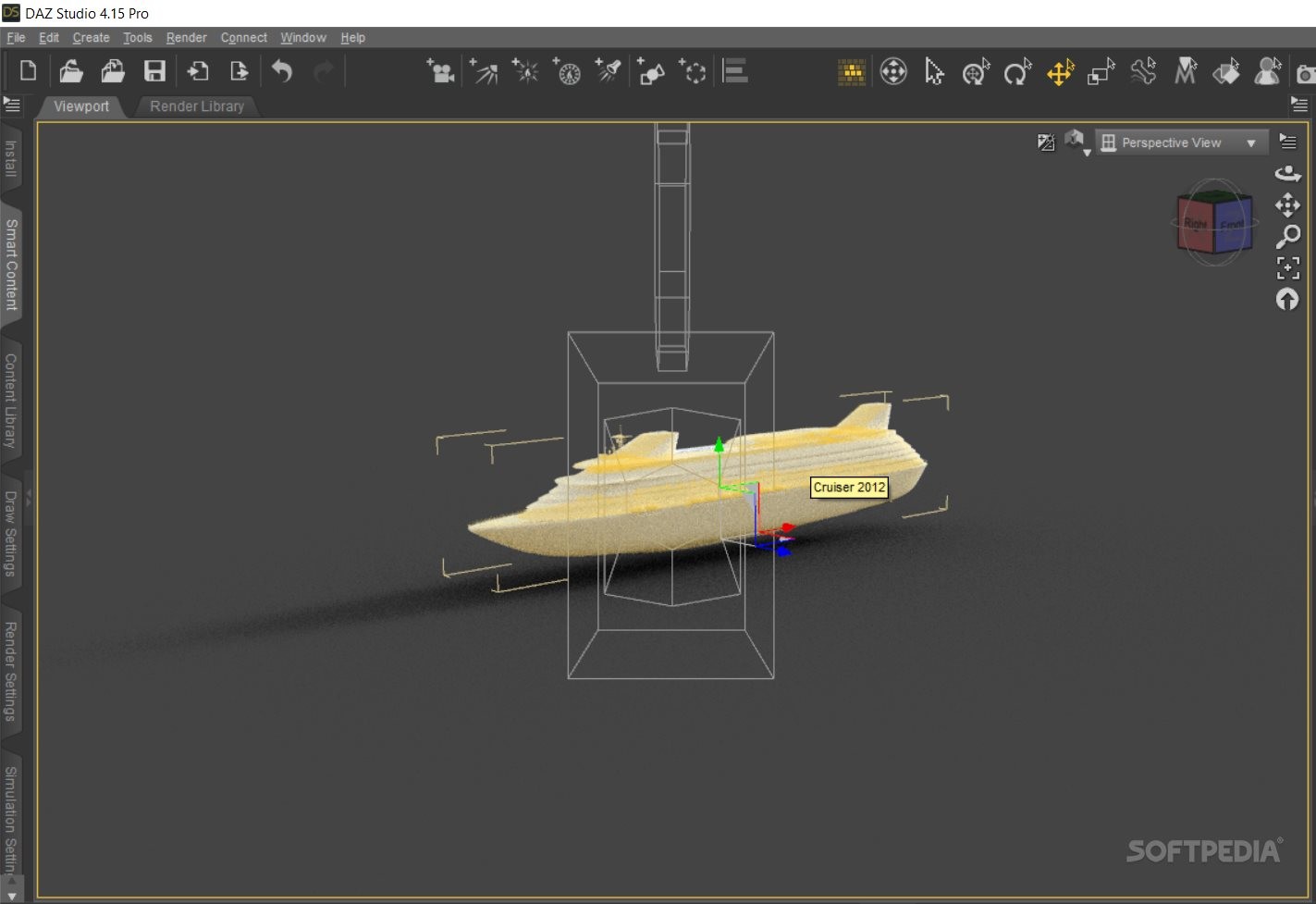Create a new spotlight
The height and width of the screenshot is (904, 1316).
pyautogui.click(x=609, y=71)
